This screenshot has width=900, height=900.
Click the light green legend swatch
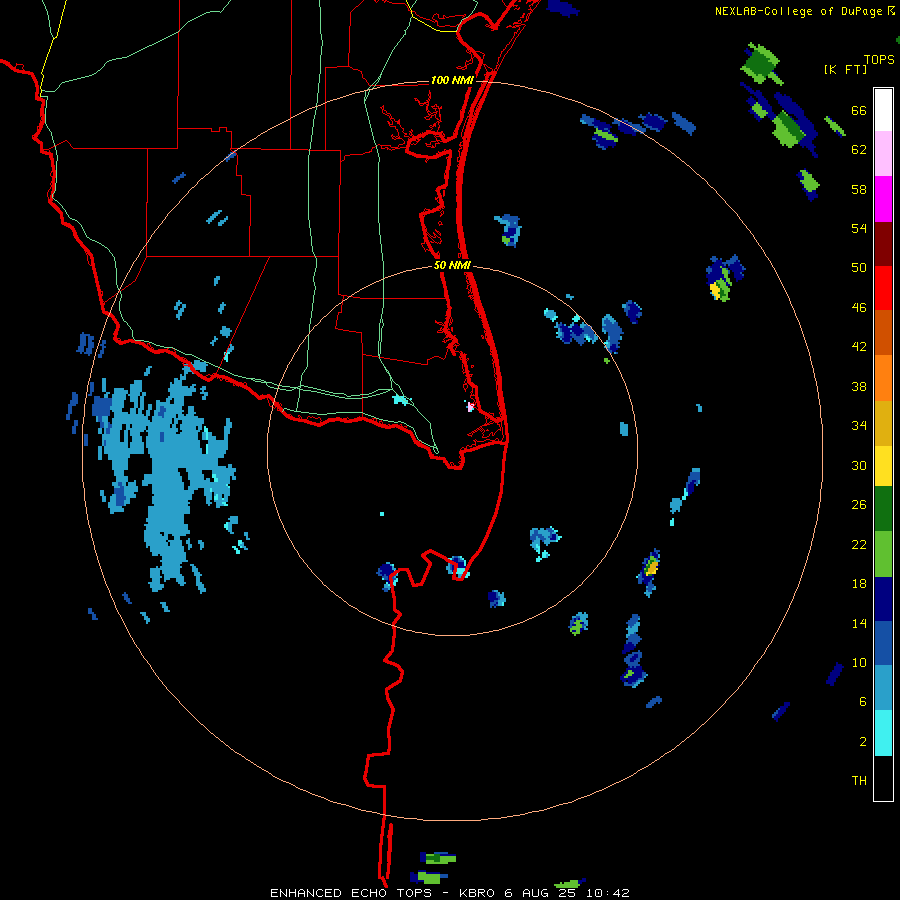(x=883, y=554)
